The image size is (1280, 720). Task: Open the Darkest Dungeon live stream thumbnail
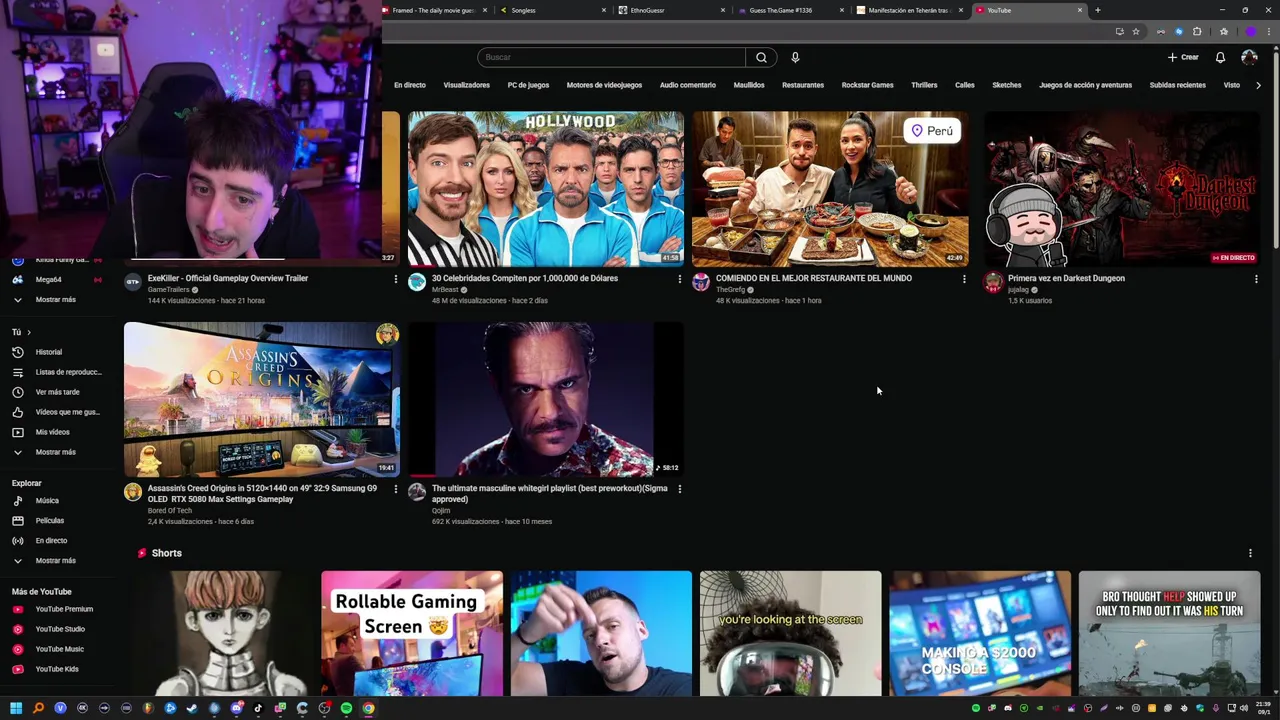(x=1122, y=189)
